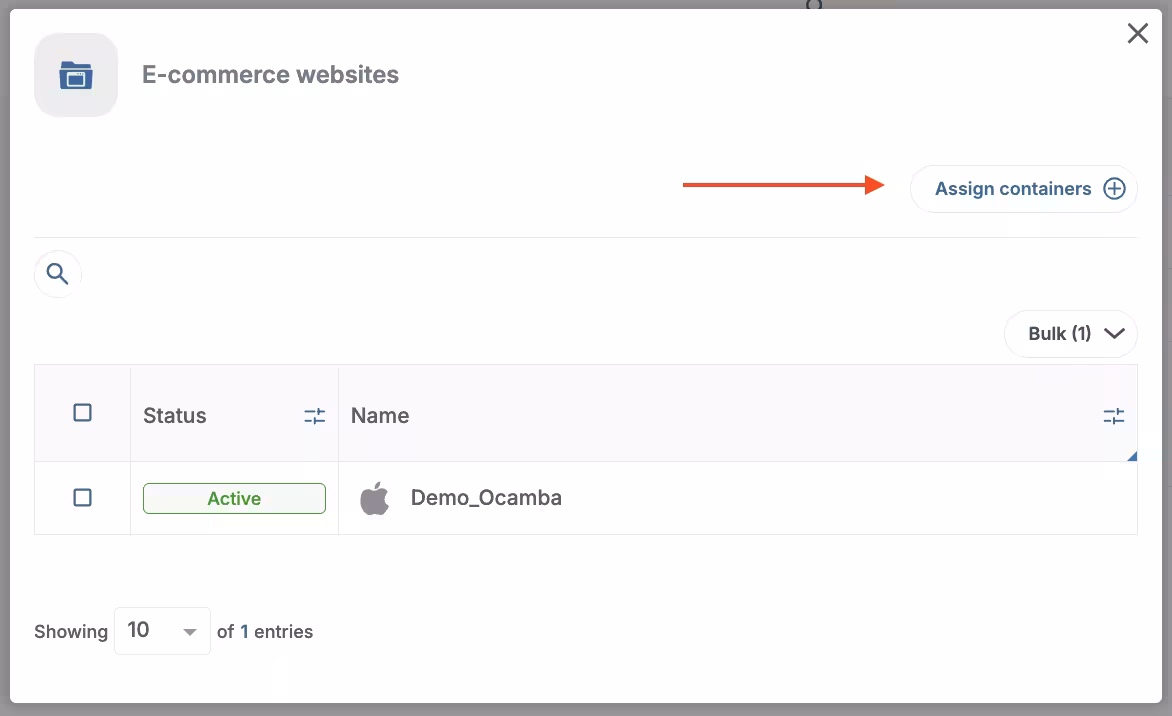Click the plus circle icon beside Assign containers

1114,189
